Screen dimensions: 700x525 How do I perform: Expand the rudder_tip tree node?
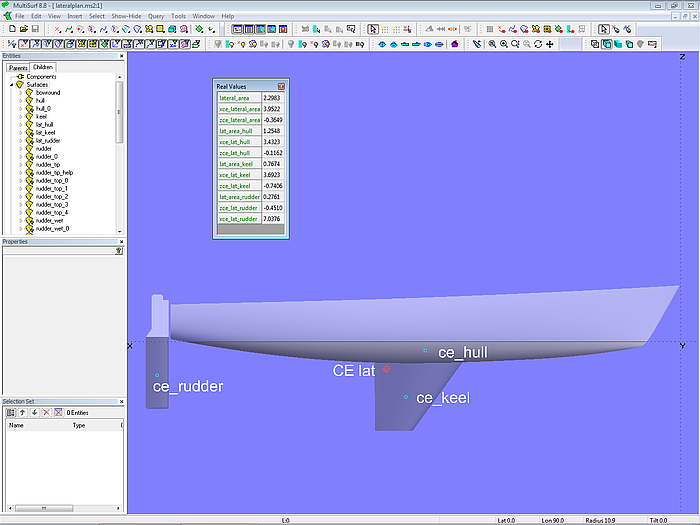tap(20, 165)
